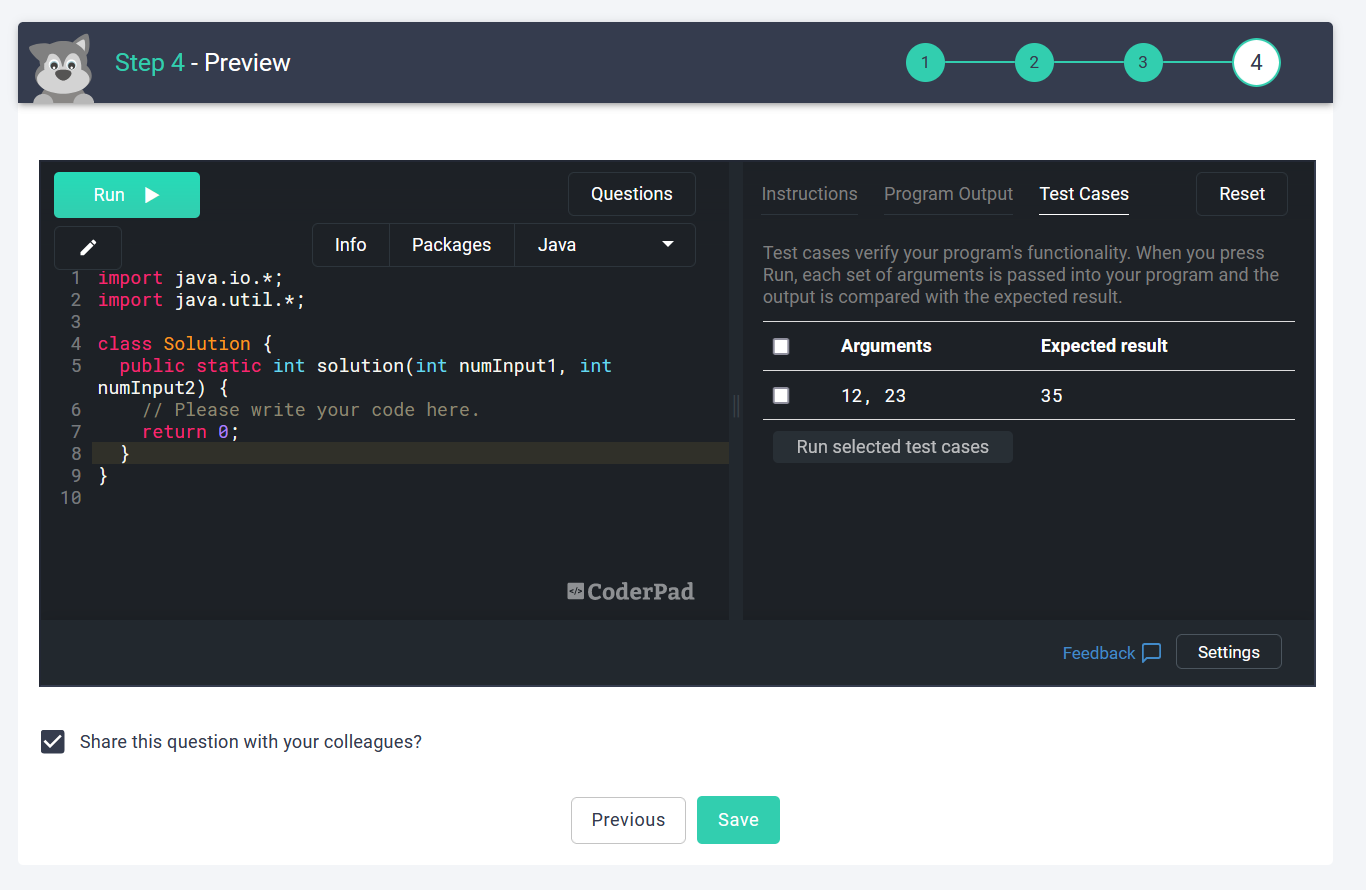
Task: Click the '12, 23' arguments cell
Action: click(x=873, y=396)
